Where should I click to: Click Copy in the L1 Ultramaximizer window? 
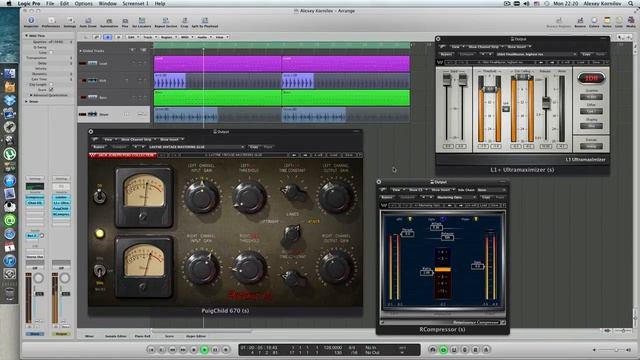587,54
